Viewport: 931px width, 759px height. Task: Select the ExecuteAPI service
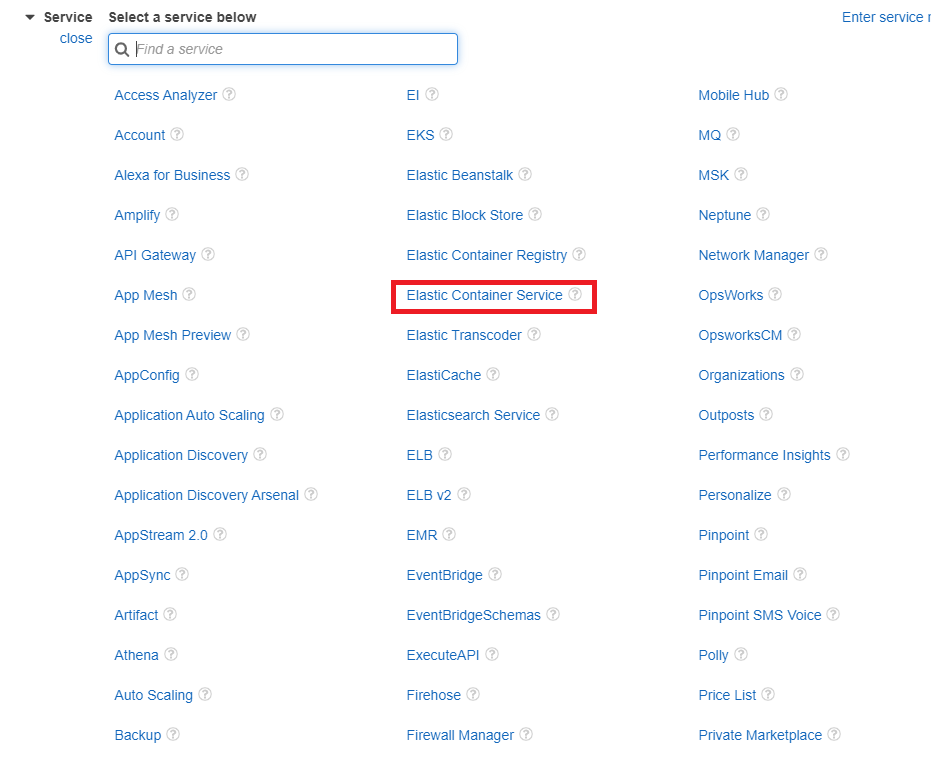(x=442, y=655)
